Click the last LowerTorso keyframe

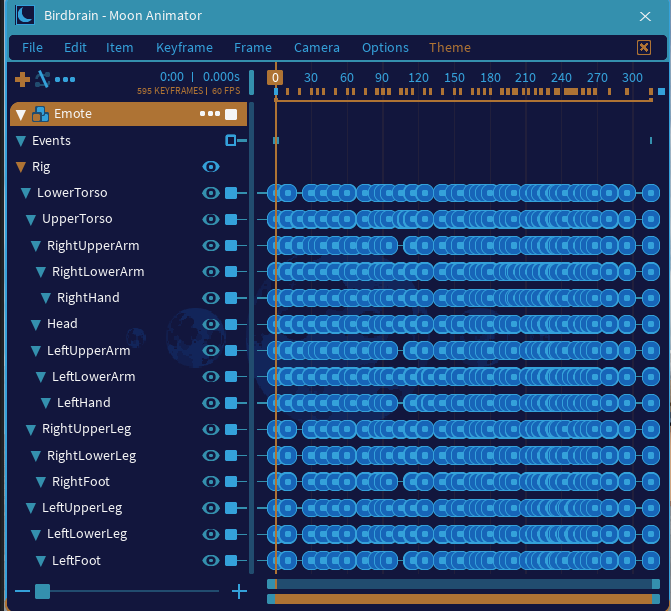(651, 193)
